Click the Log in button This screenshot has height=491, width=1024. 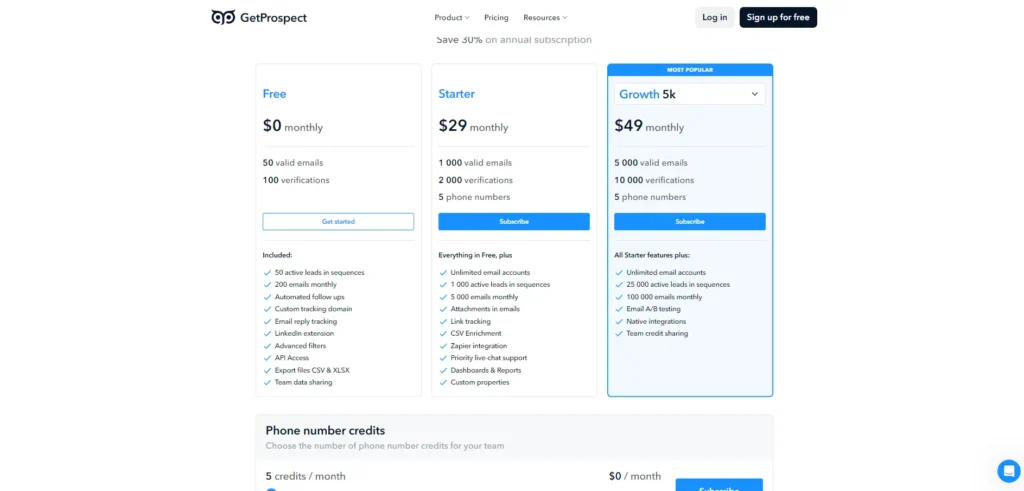pos(714,18)
